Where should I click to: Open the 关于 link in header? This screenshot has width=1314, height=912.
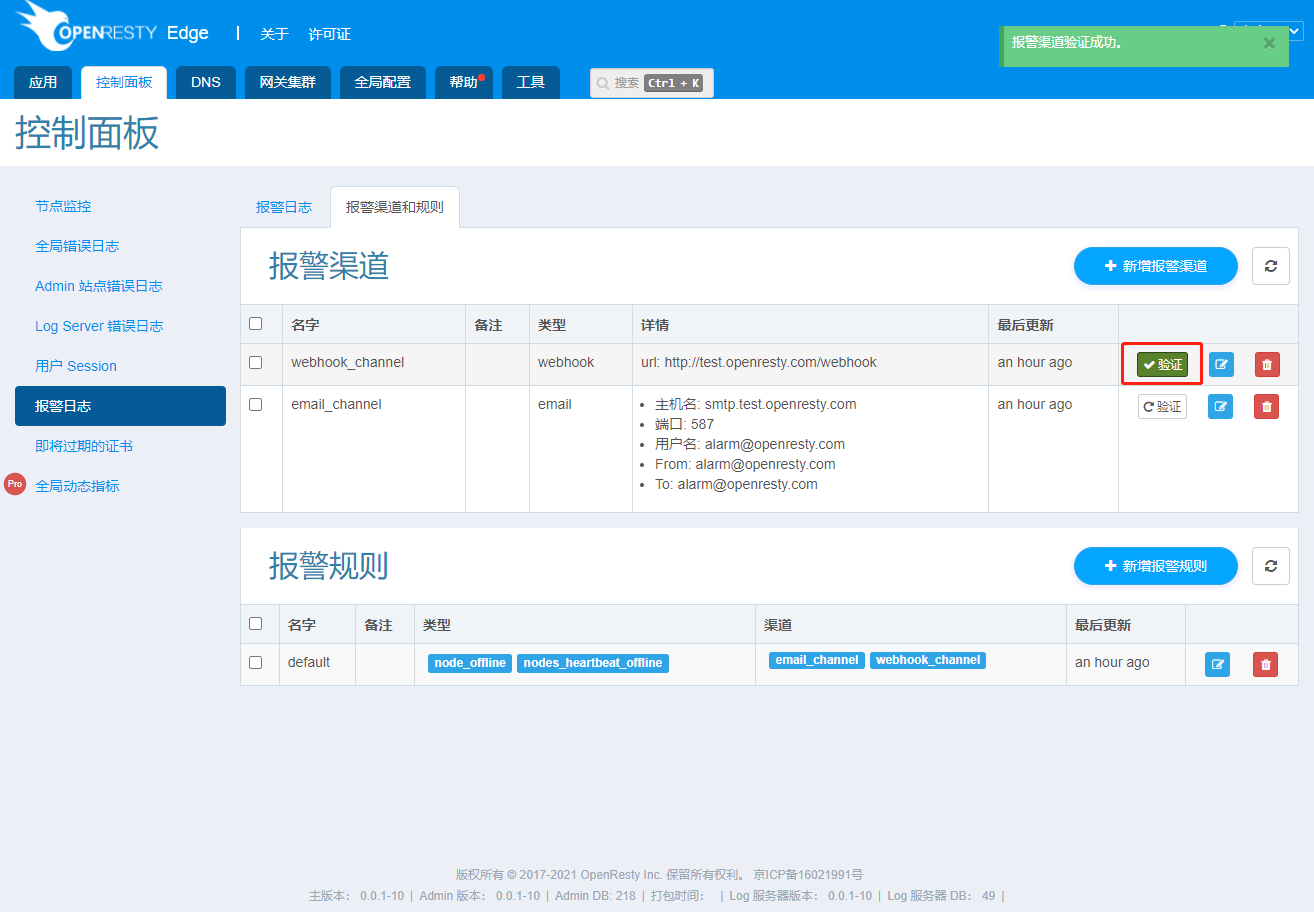tap(275, 34)
